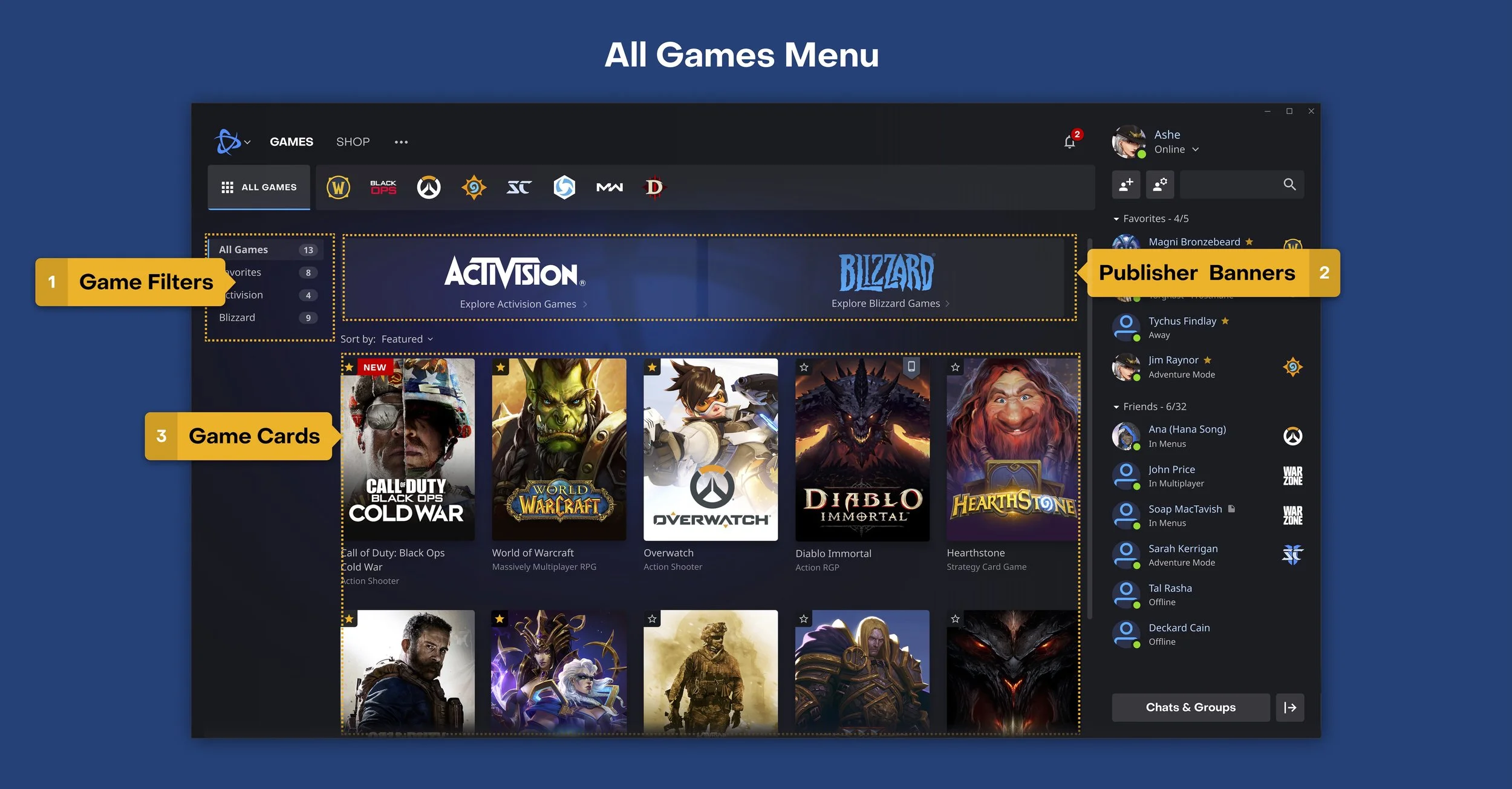Unfavorite World of Warcraft using the star toggle
The image size is (1512, 789).
(x=500, y=367)
